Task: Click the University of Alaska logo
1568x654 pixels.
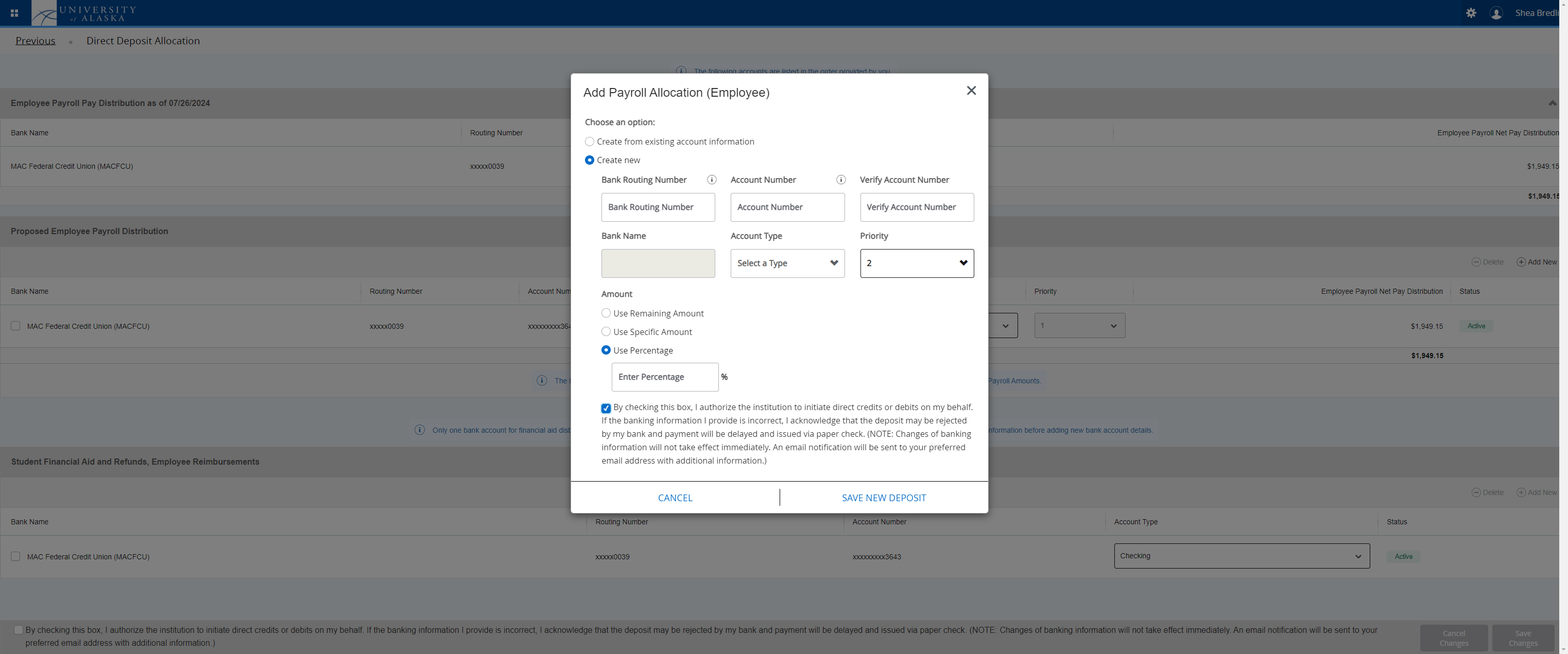Action: [x=84, y=13]
